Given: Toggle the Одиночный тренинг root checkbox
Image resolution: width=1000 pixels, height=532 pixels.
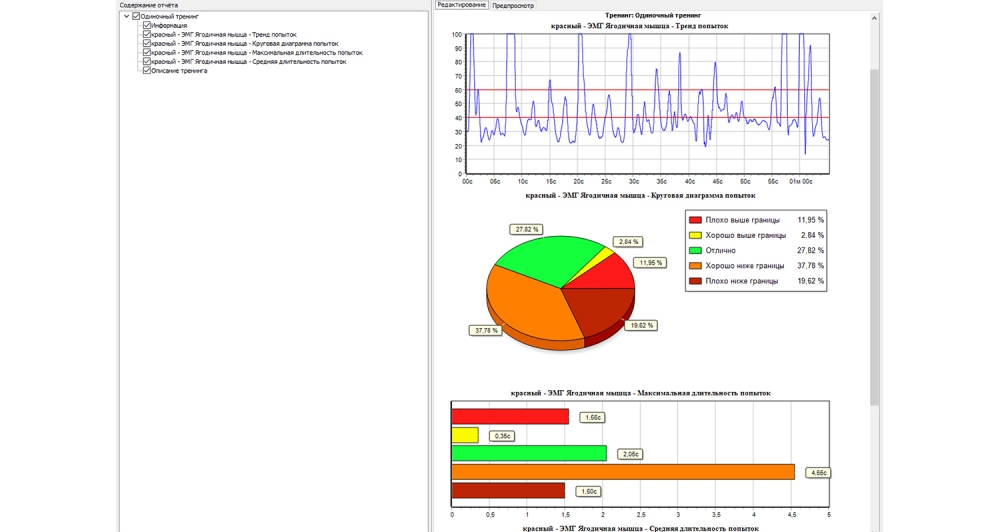Looking at the screenshot, I should [136, 16].
